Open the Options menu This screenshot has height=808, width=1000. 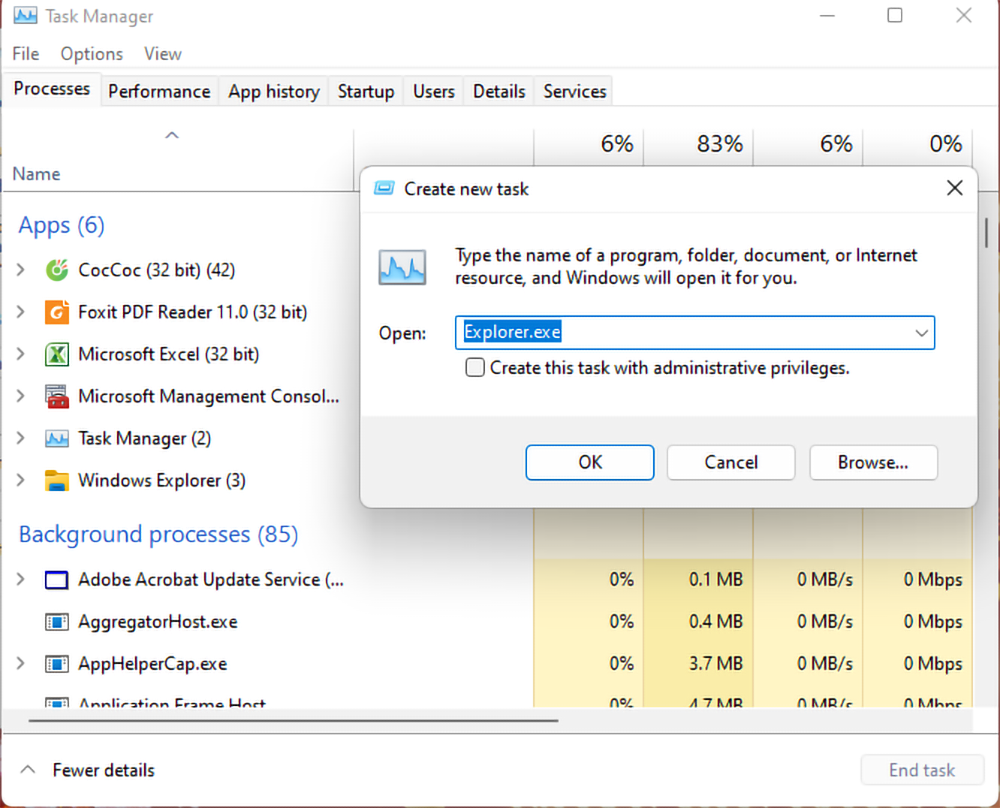click(92, 54)
